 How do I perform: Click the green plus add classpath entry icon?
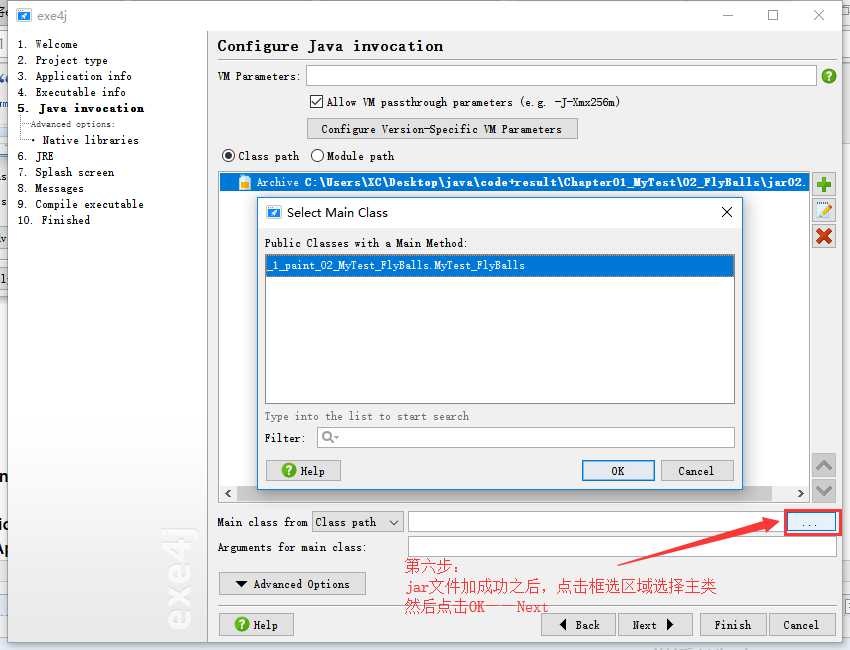point(824,184)
